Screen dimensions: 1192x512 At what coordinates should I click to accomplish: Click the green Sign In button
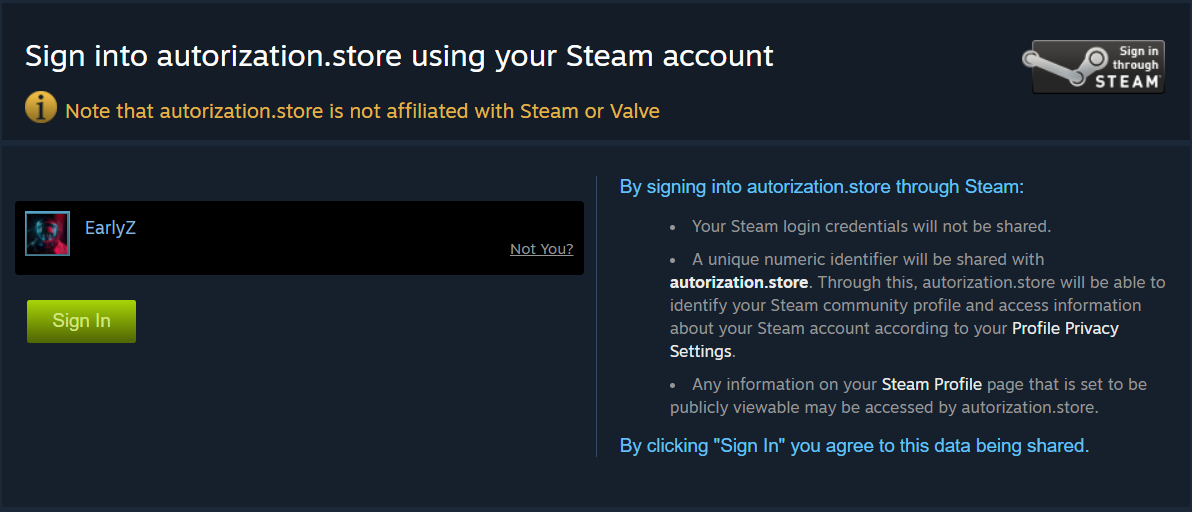coord(81,321)
